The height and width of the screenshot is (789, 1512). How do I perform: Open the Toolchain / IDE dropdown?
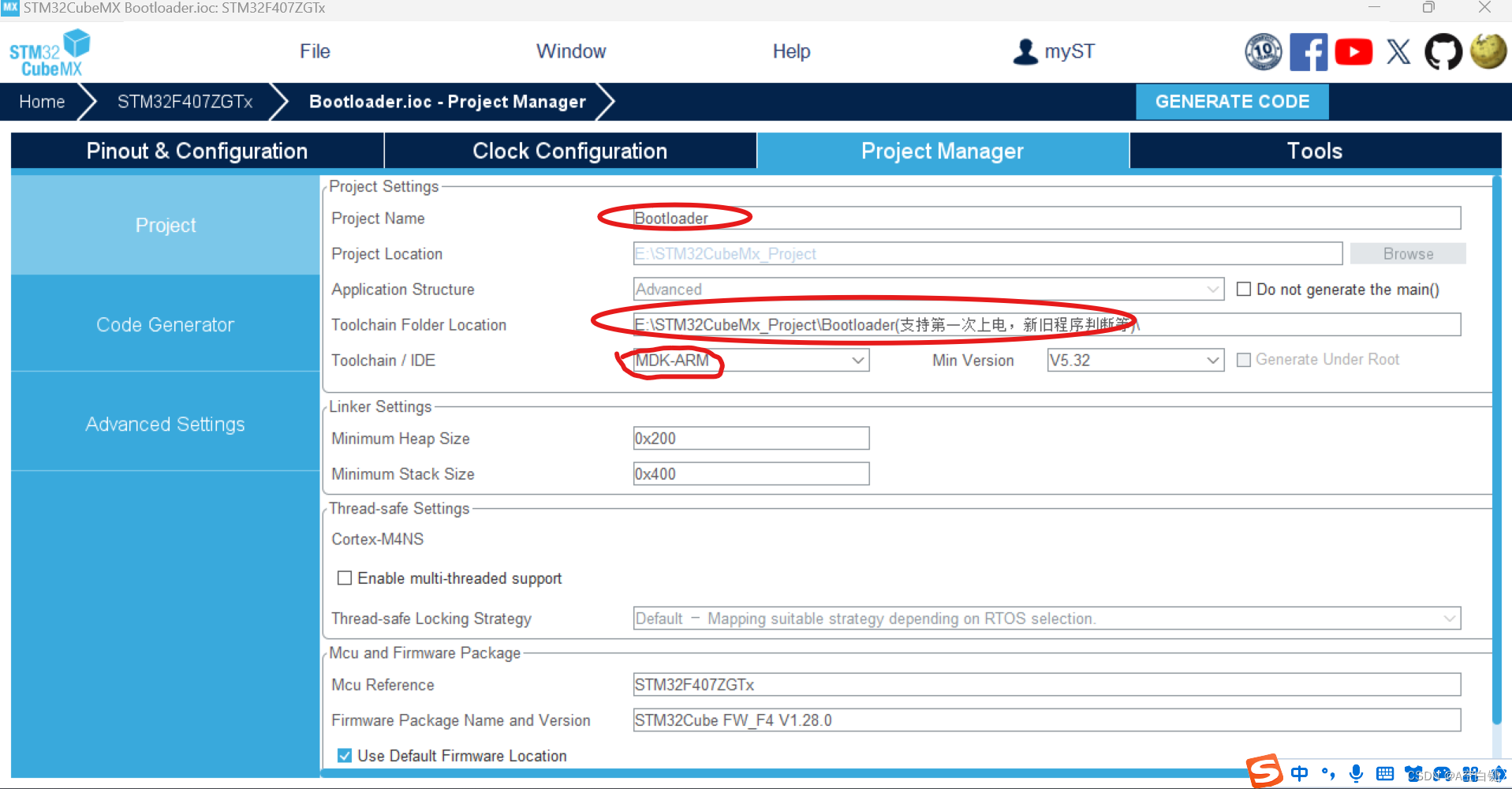(857, 360)
